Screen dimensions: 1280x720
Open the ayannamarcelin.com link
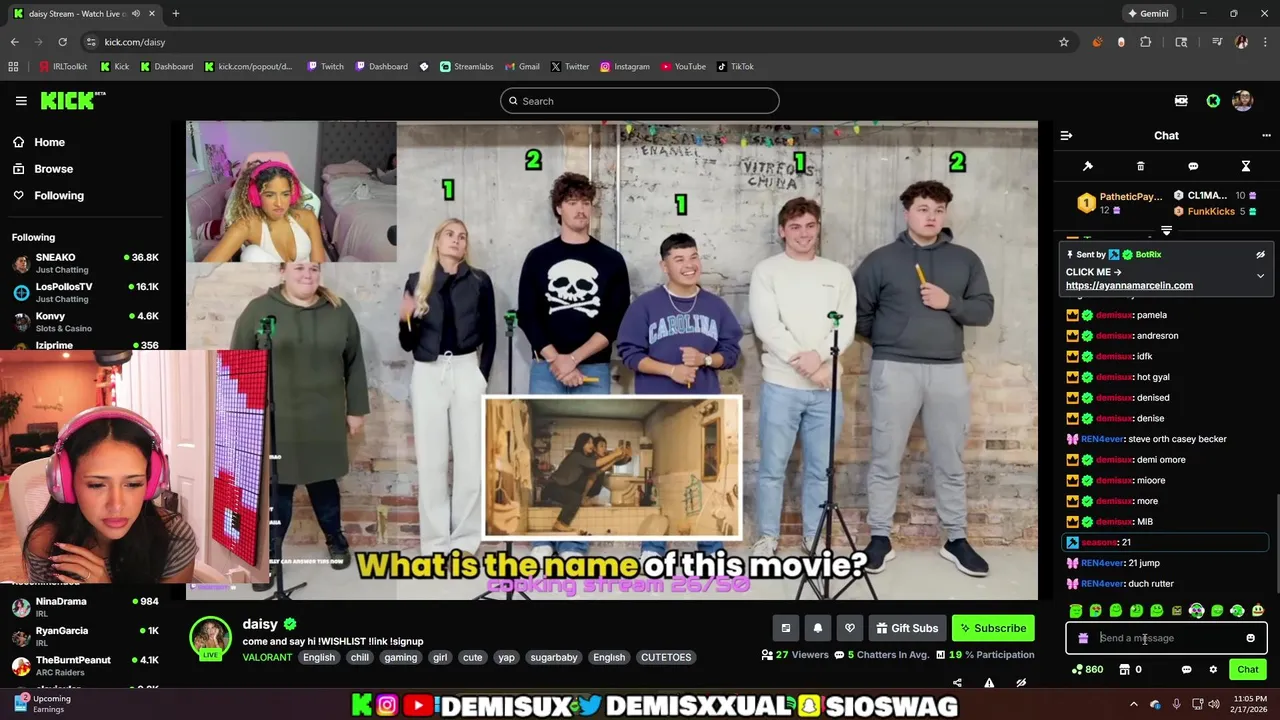(x=1129, y=285)
